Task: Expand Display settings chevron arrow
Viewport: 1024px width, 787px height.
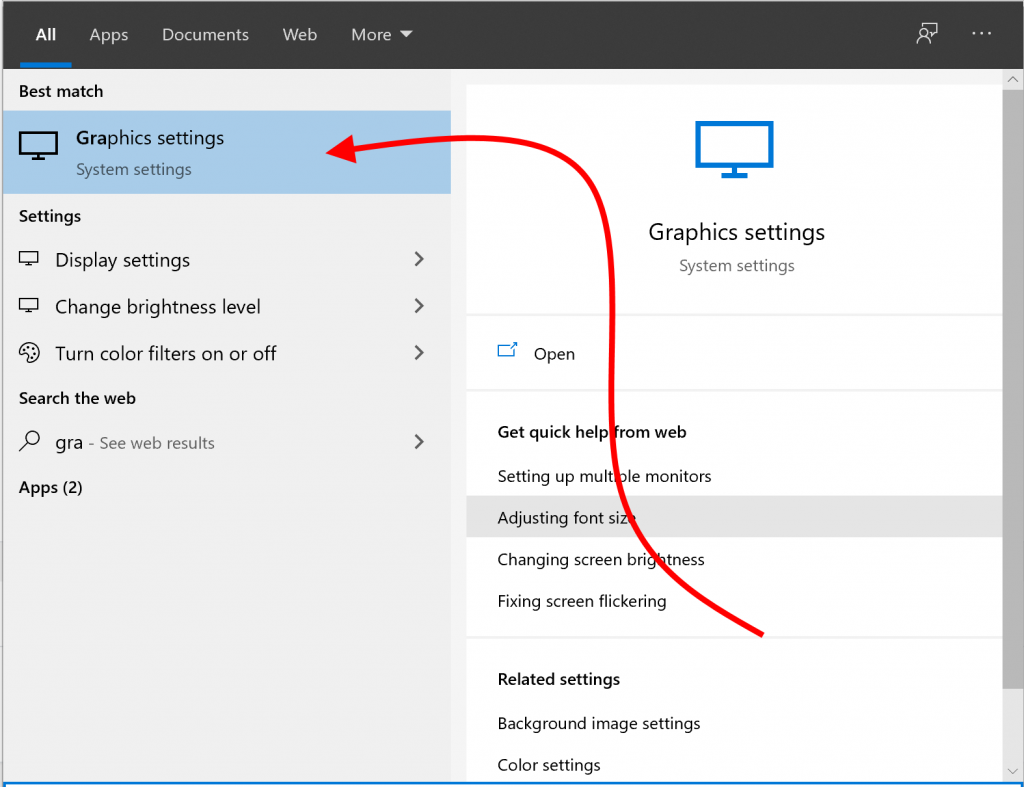Action: (x=419, y=259)
